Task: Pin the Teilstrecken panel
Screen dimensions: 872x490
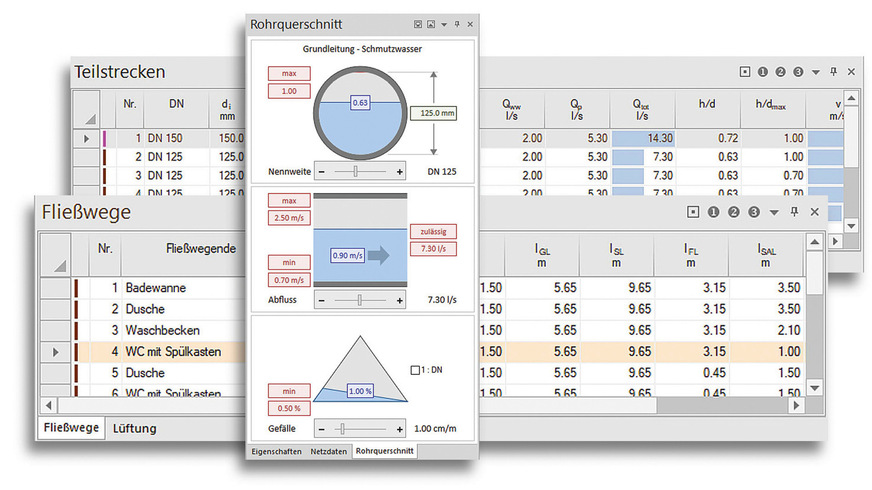Action: 834,72
